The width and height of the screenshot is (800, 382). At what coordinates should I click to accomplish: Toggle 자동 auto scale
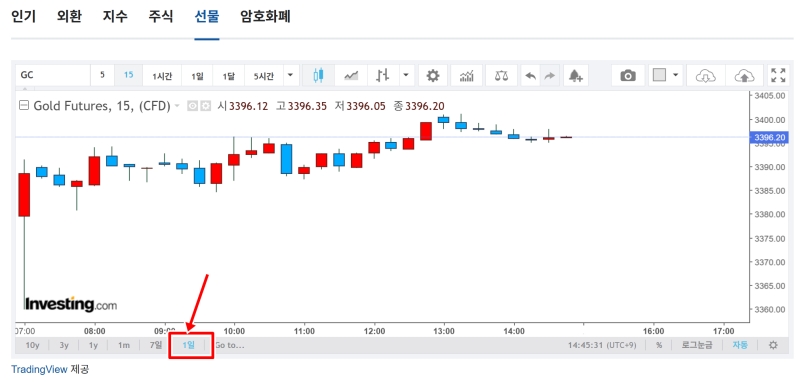pyautogui.click(x=740, y=345)
